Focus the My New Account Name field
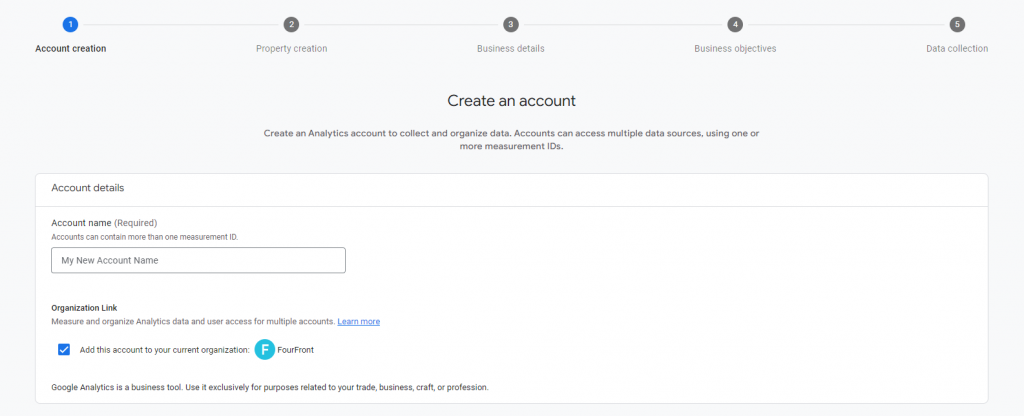The image size is (1024, 416). tap(199, 260)
